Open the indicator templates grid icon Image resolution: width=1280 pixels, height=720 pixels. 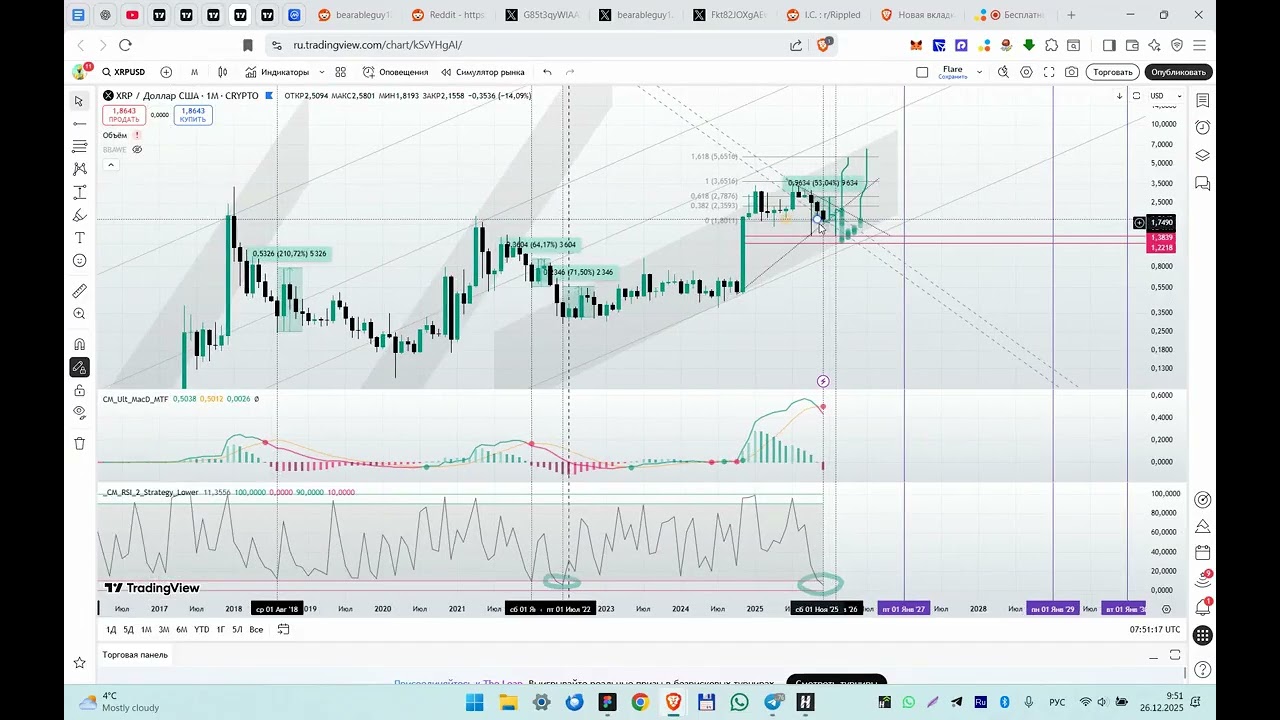tap(341, 72)
